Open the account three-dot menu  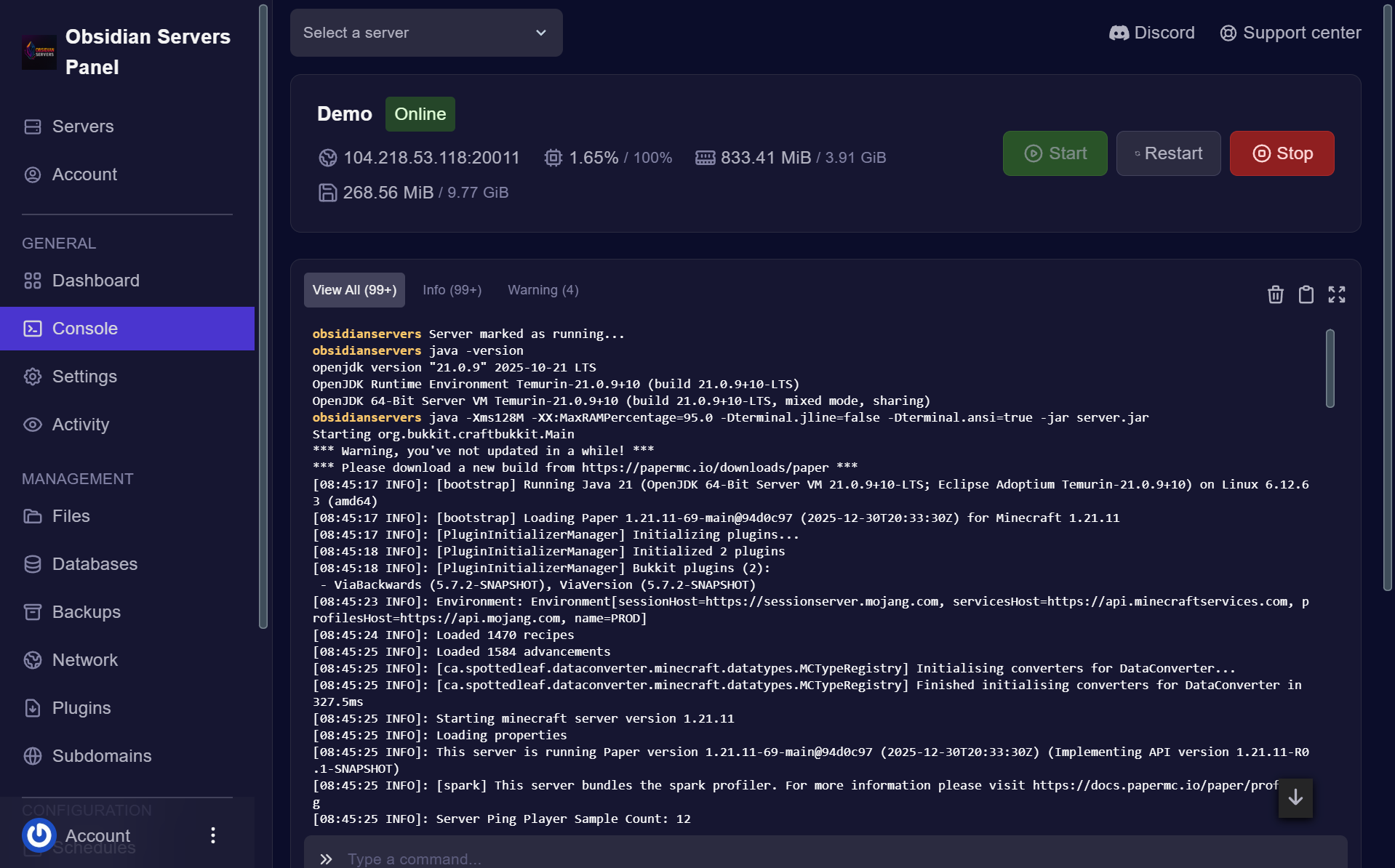point(212,835)
